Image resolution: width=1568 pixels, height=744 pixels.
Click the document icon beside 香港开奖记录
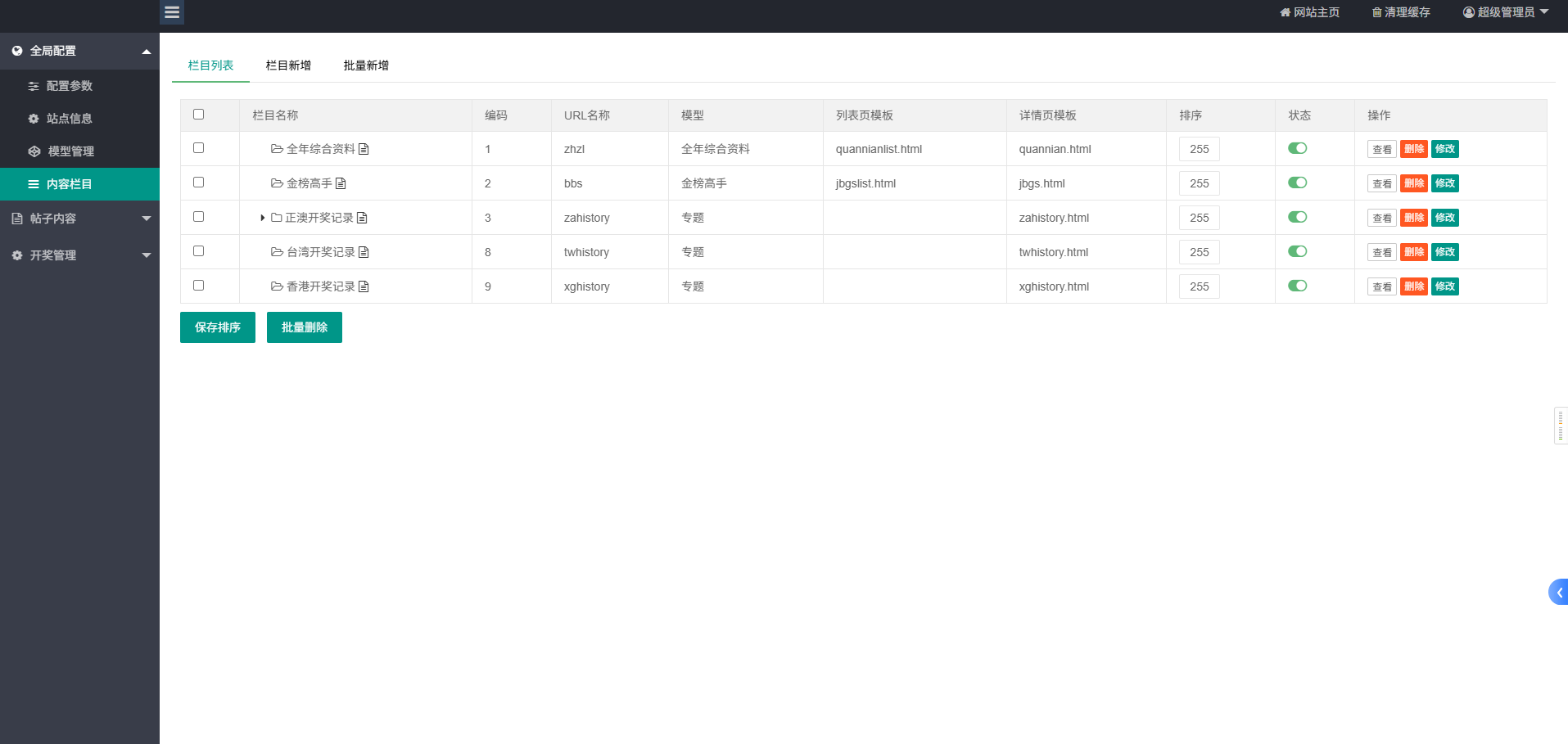point(364,286)
